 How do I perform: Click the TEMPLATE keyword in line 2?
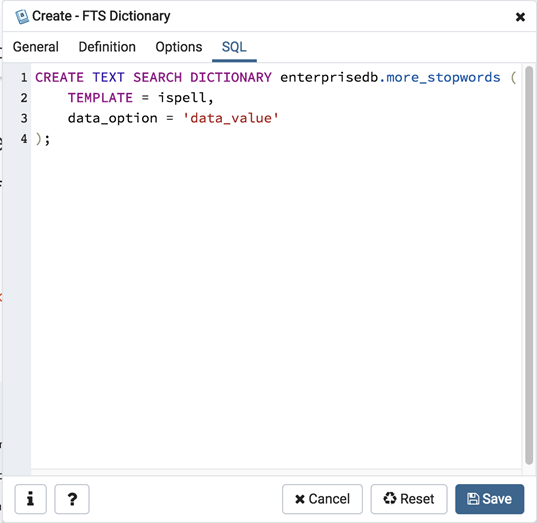(100, 98)
